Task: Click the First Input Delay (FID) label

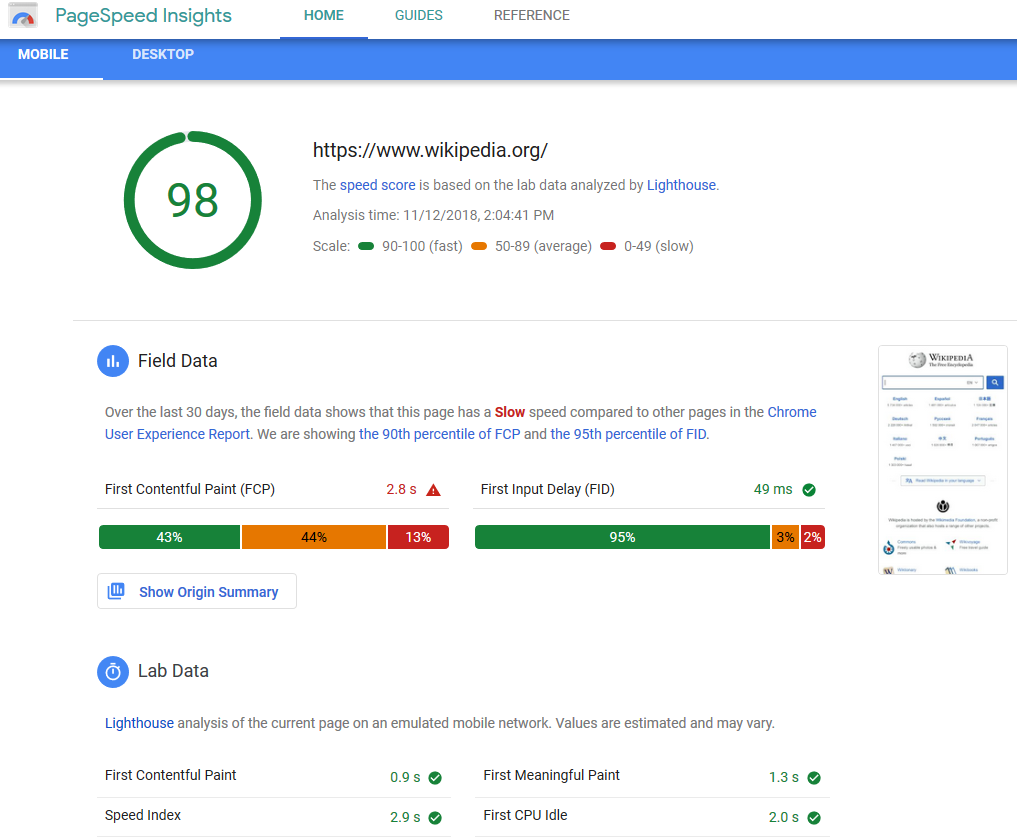Action: click(547, 489)
